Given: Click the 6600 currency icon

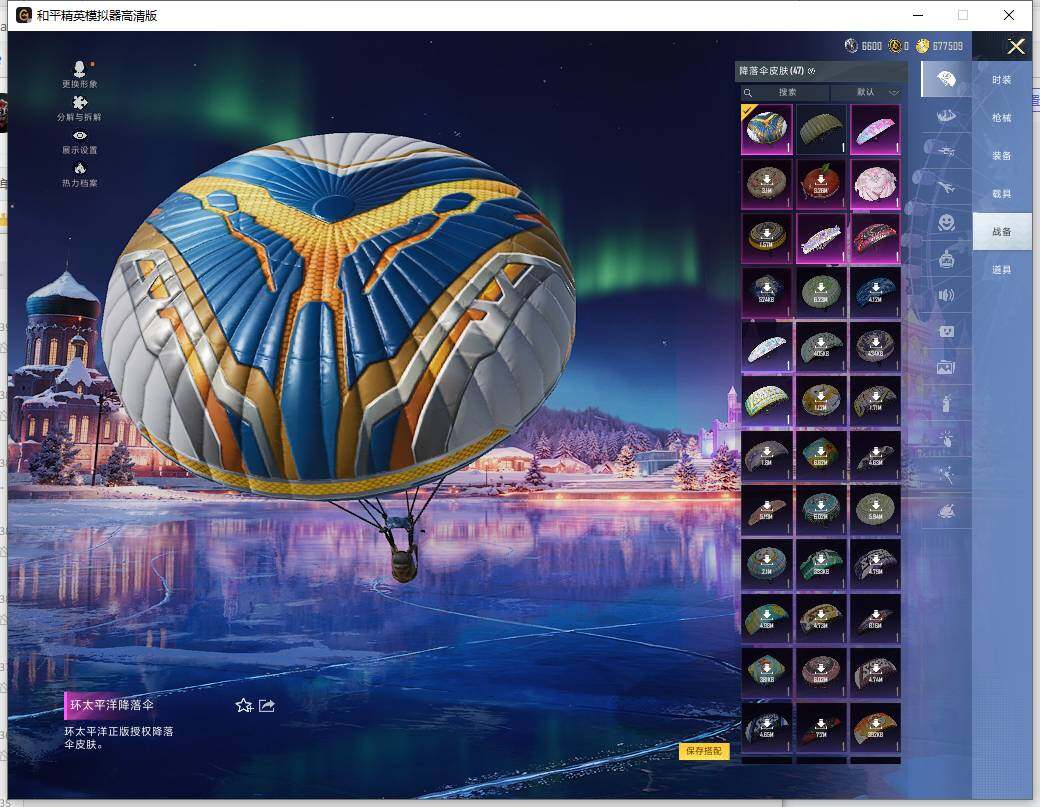Looking at the screenshot, I should (851, 46).
